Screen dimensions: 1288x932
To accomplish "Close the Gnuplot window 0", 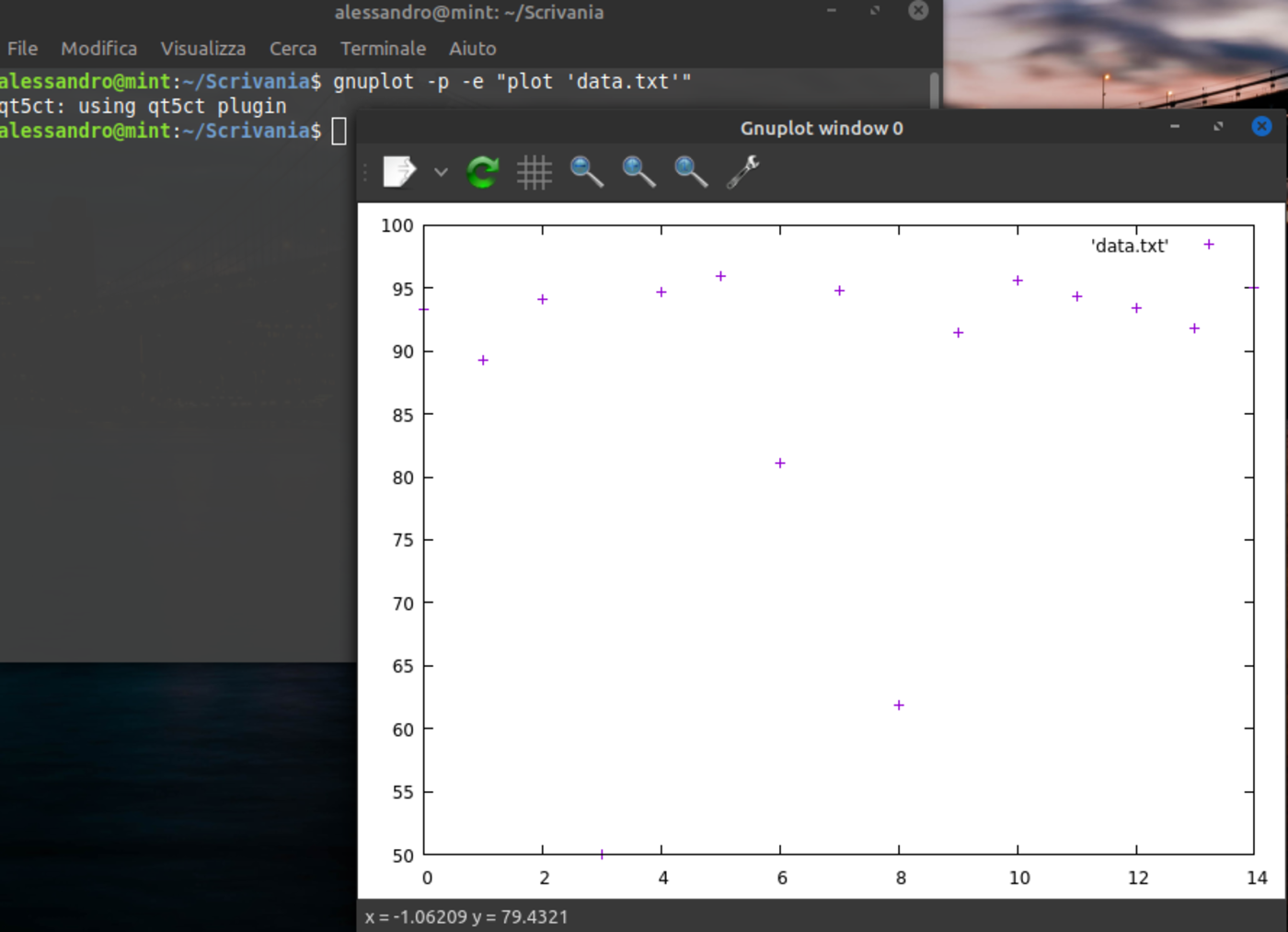I will (x=1261, y=126).
